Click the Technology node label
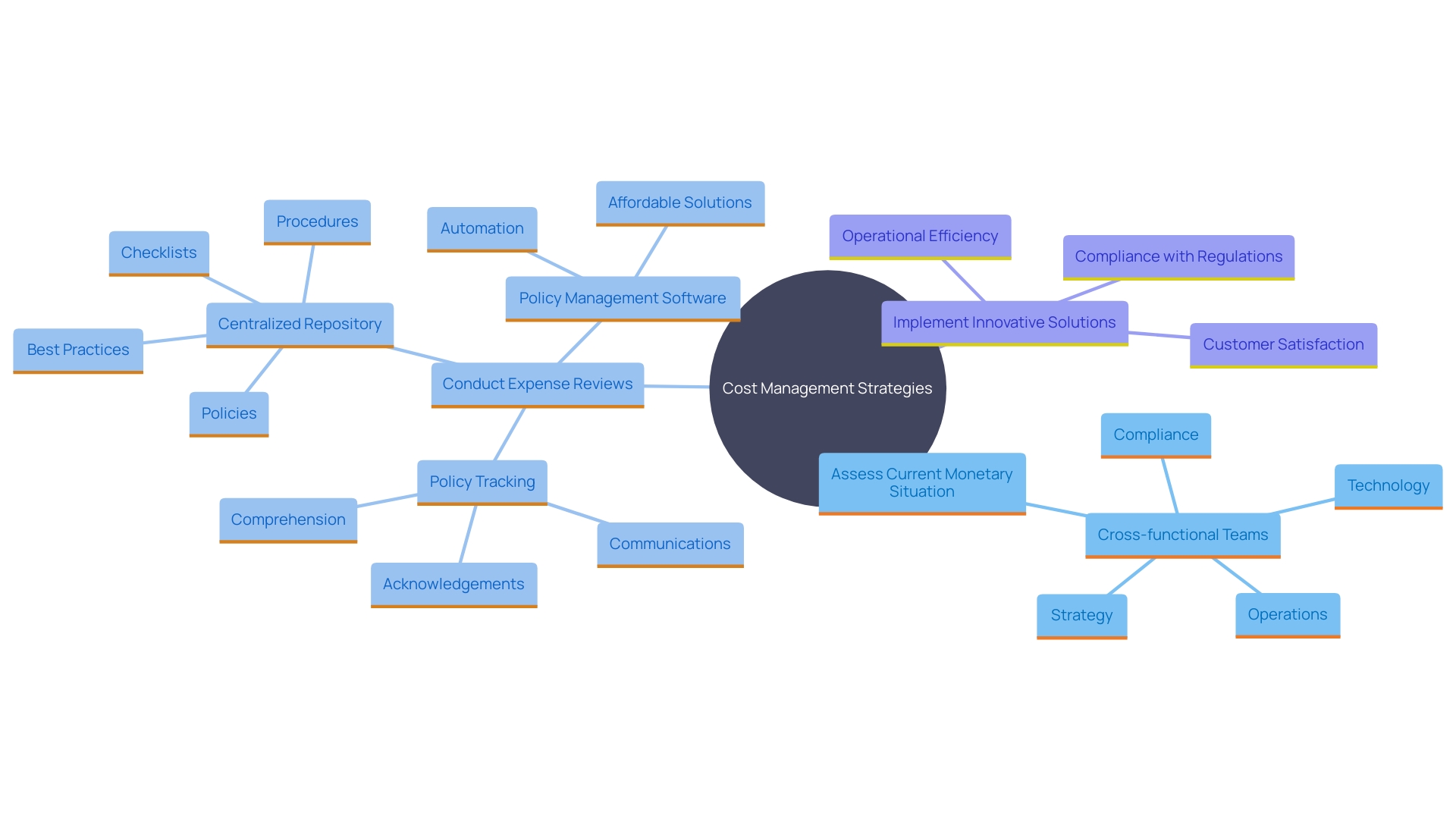Screen dimensions: 1456x819 [1389, 486]
